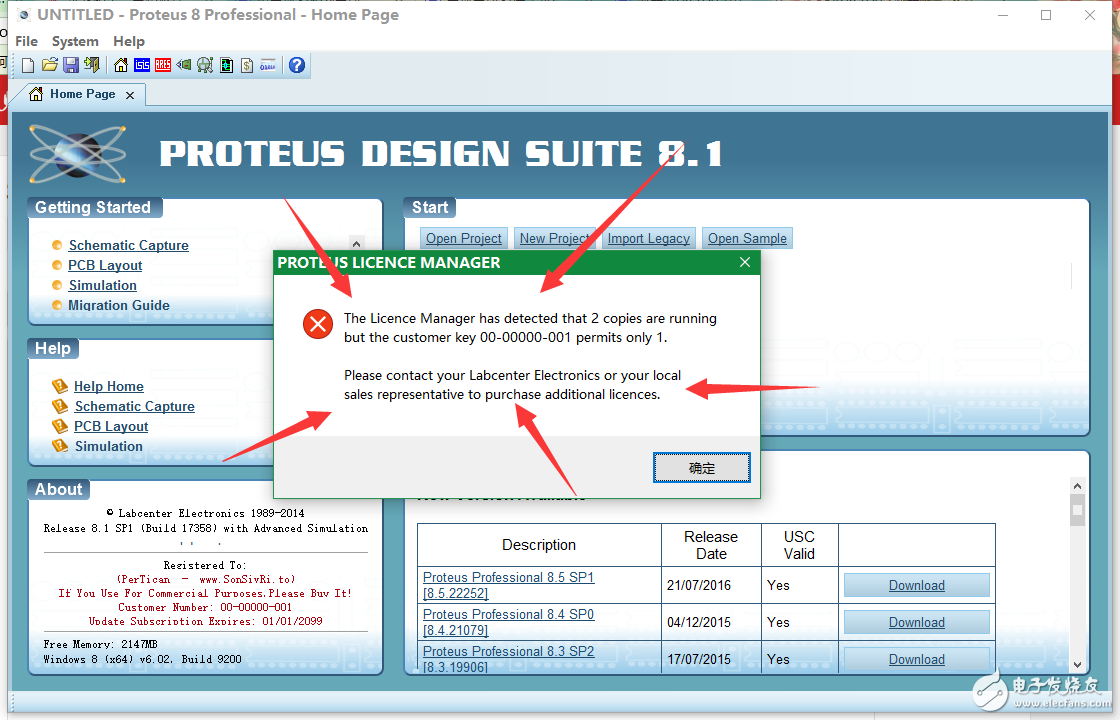Click the New Project toolbar icon

(x=28, y=66)
